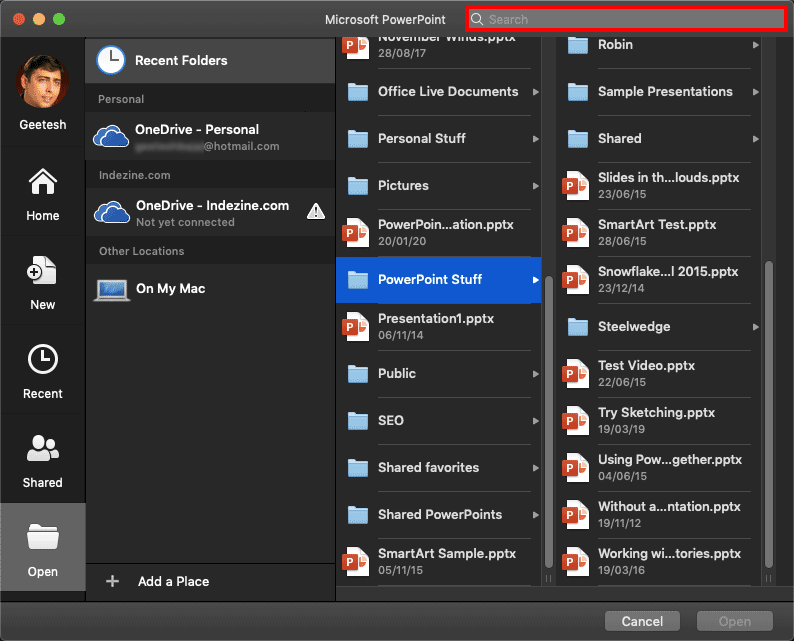The width and height of the screenshot is (794, 641).
Task: Click the Recent Folders clock icon
Action: 111,60
